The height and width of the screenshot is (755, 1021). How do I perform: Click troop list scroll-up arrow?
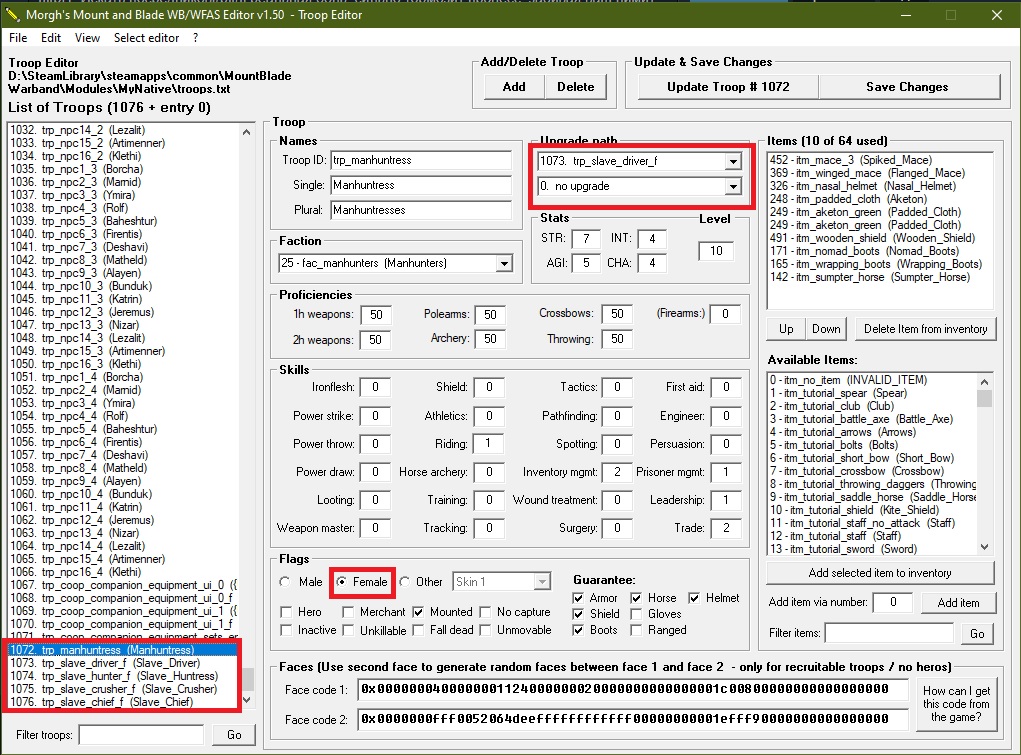click(x=246, y=132)
